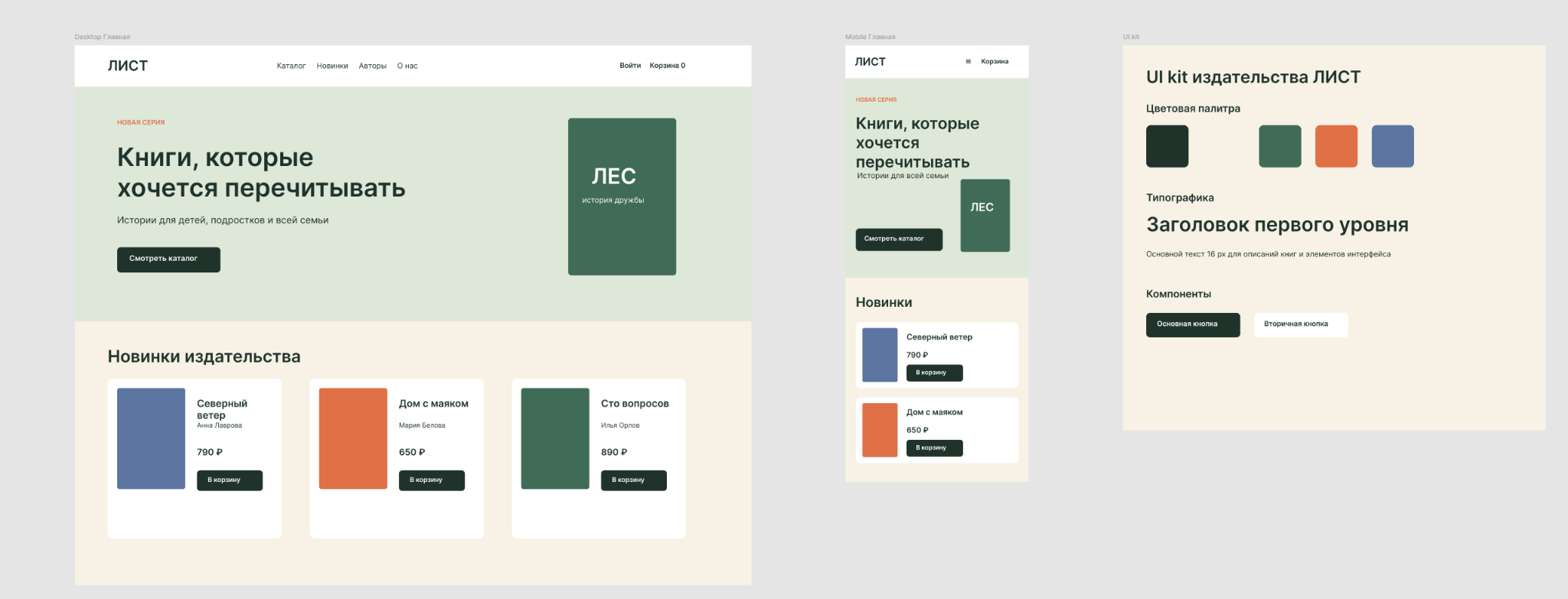Add Дом с маяком to cart in Desktop frame
Viewport: 1568px width, 599px height.
[432, 480]
